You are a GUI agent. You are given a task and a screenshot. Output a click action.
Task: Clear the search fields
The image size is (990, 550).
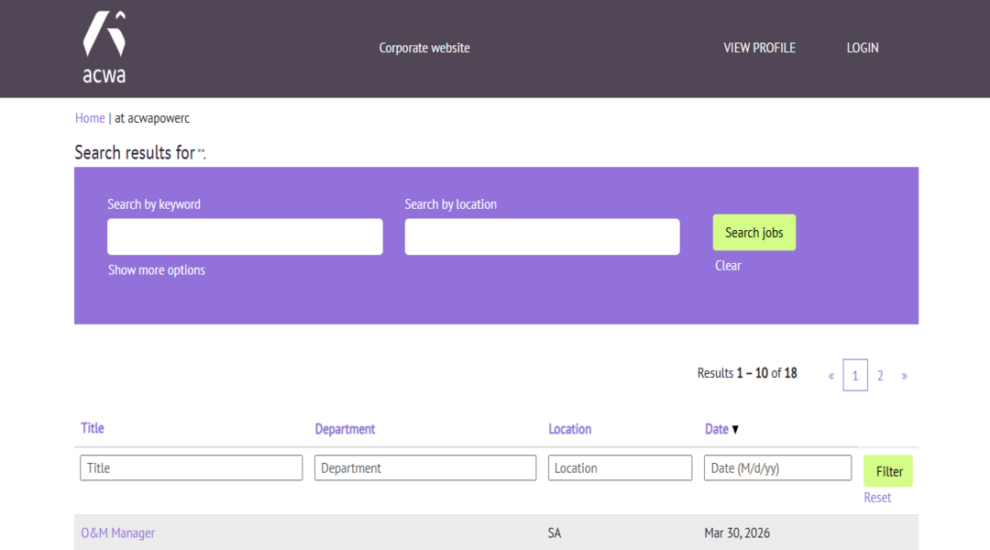[x=728, y=266]
